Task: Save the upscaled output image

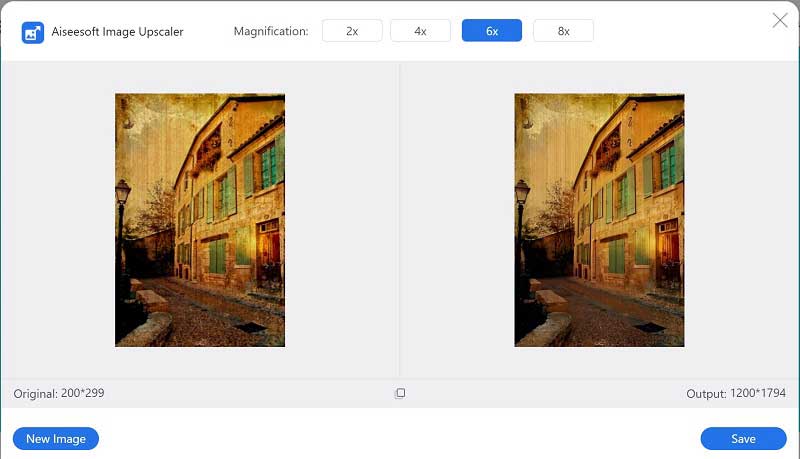Action: click(x=743, y=438)
